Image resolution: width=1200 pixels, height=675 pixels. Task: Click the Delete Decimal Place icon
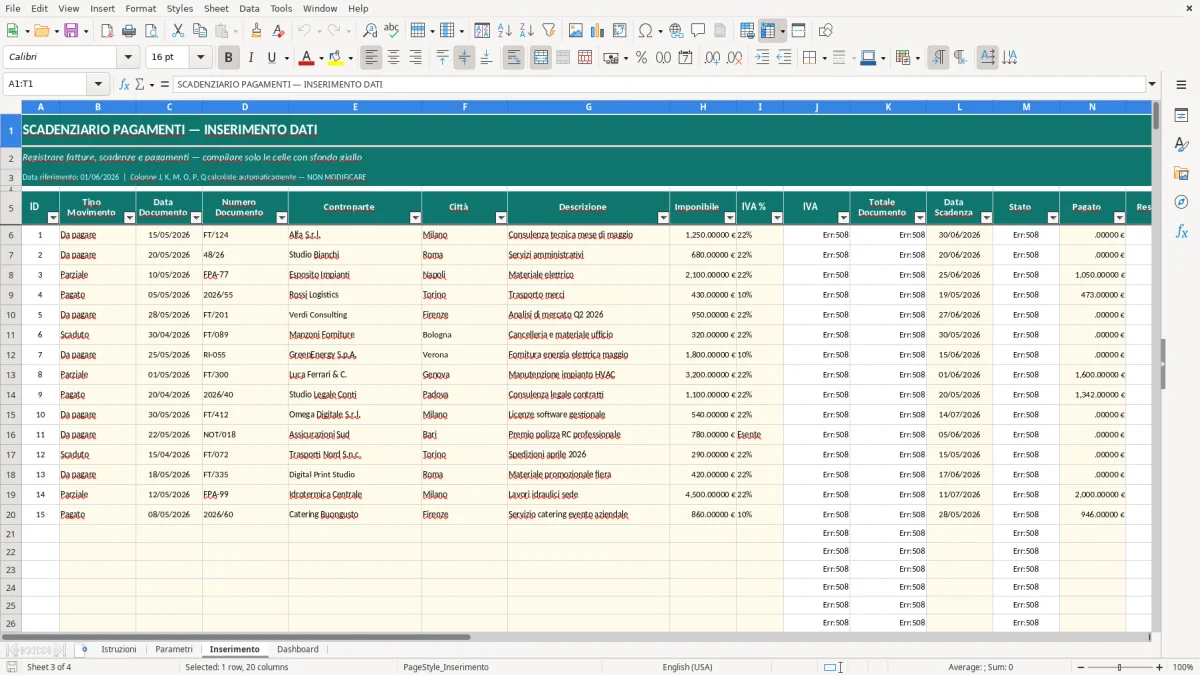(x=734, y=58)
